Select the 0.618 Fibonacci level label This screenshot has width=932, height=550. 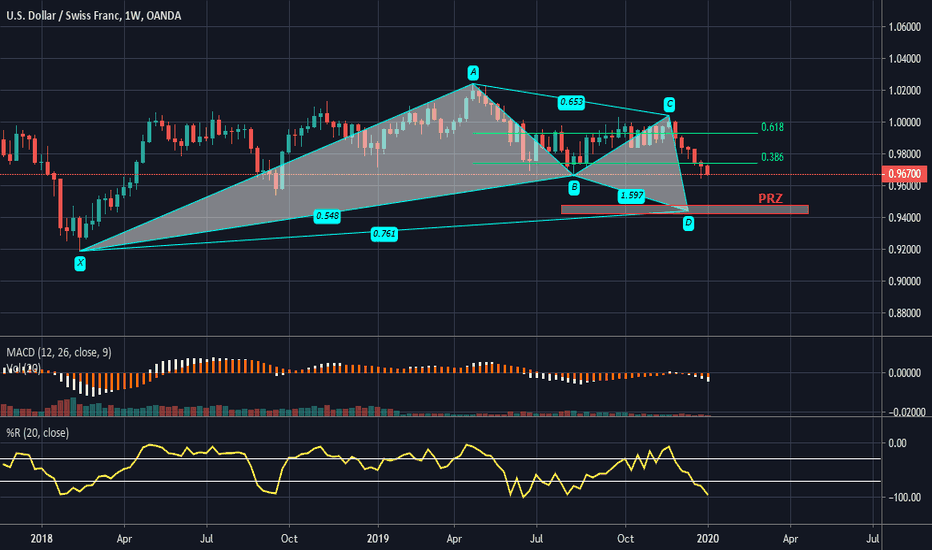(x=771, y=128)
